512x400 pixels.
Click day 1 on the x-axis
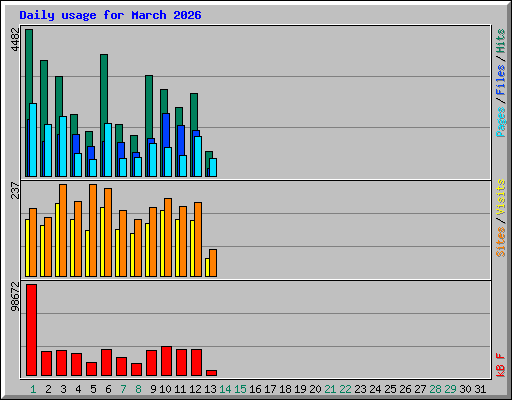point(33,389)
